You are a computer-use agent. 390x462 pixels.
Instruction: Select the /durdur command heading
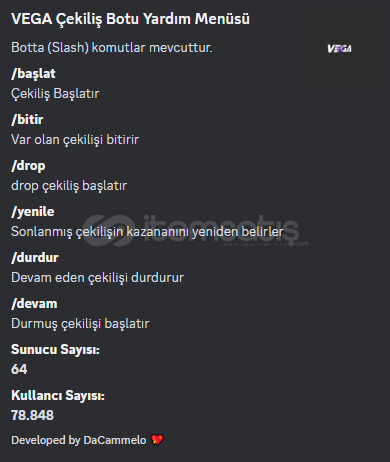click(x=35, y=258)
